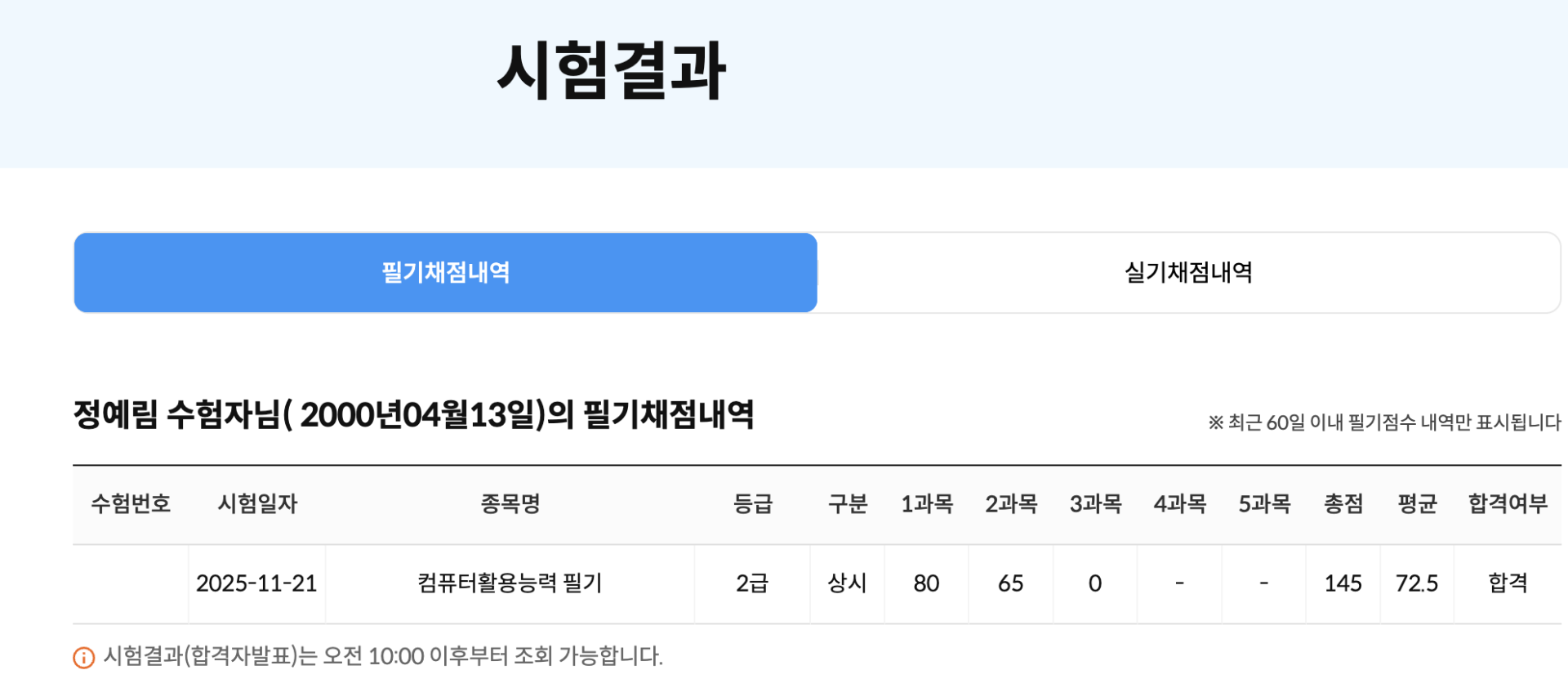Image resolution: width=1568 pixels, height=688 pixels.
Task: Click the 1과목 column header
Action: point(927,503)
